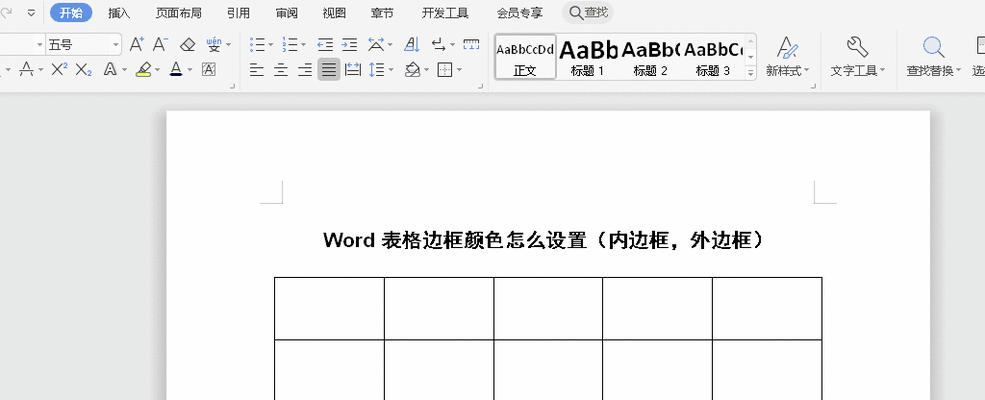Open the phonetic guide (wén) tool
The height and width of the screenshot is (400, 985).
(214, 45)
